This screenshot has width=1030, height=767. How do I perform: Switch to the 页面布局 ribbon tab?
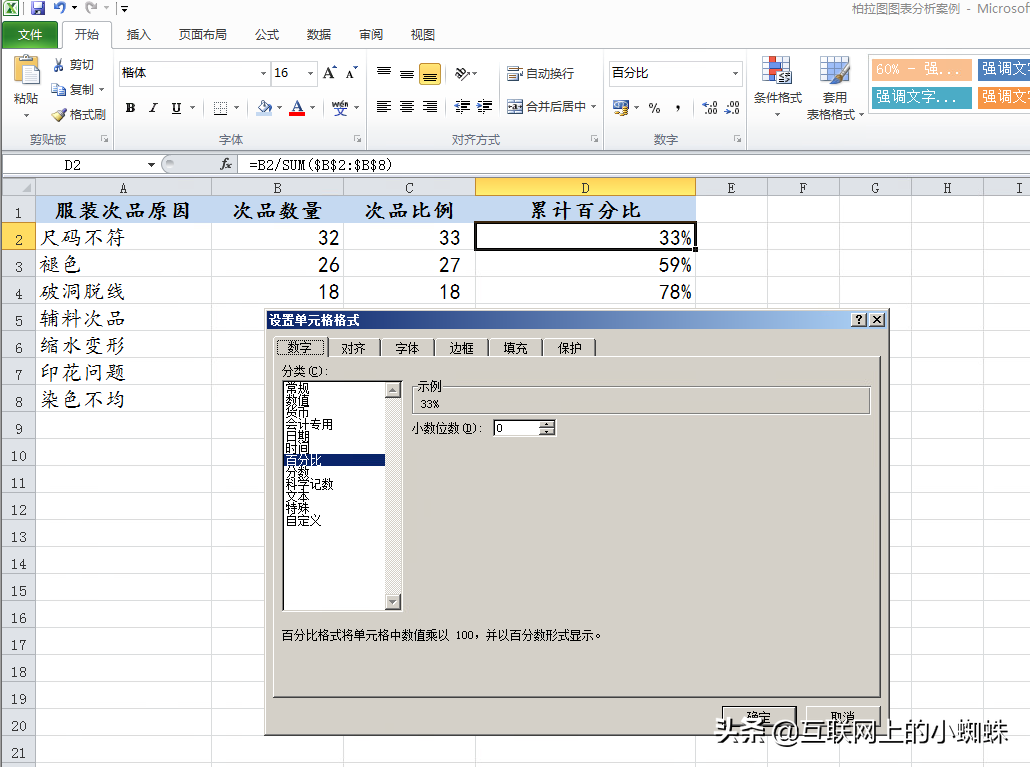[202, 35]
